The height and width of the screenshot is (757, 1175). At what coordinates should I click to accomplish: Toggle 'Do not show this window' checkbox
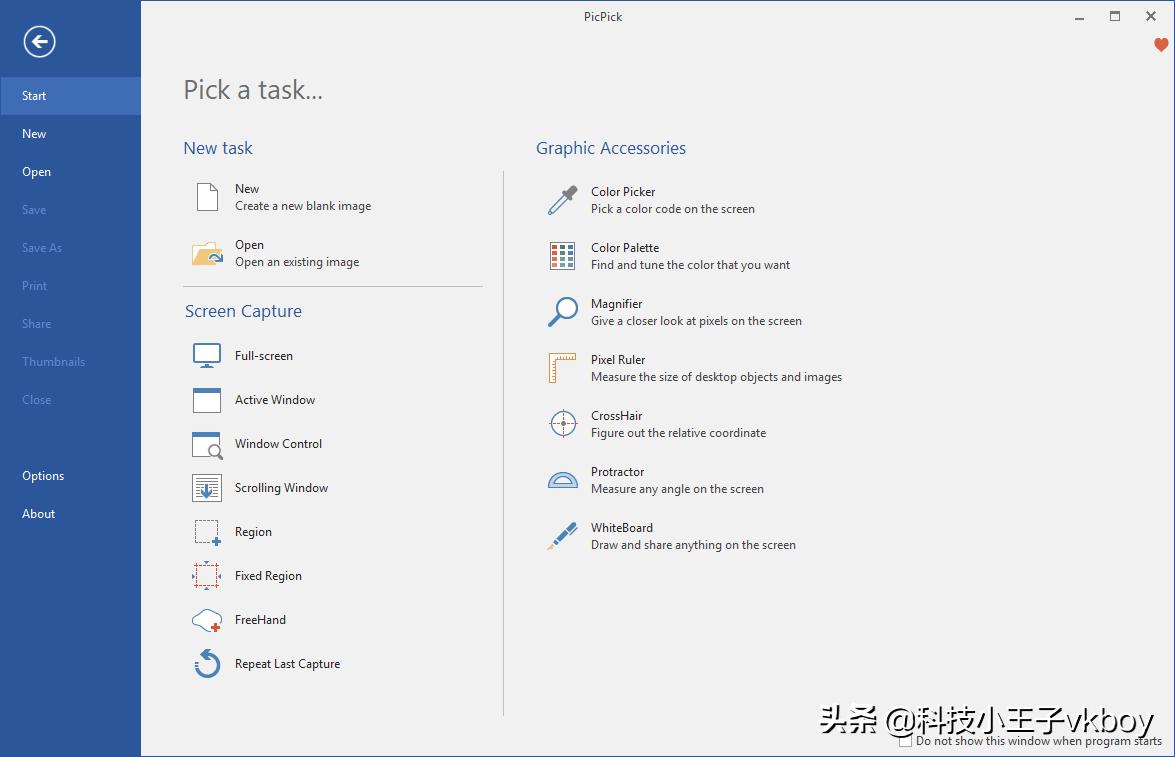[905, 741]
